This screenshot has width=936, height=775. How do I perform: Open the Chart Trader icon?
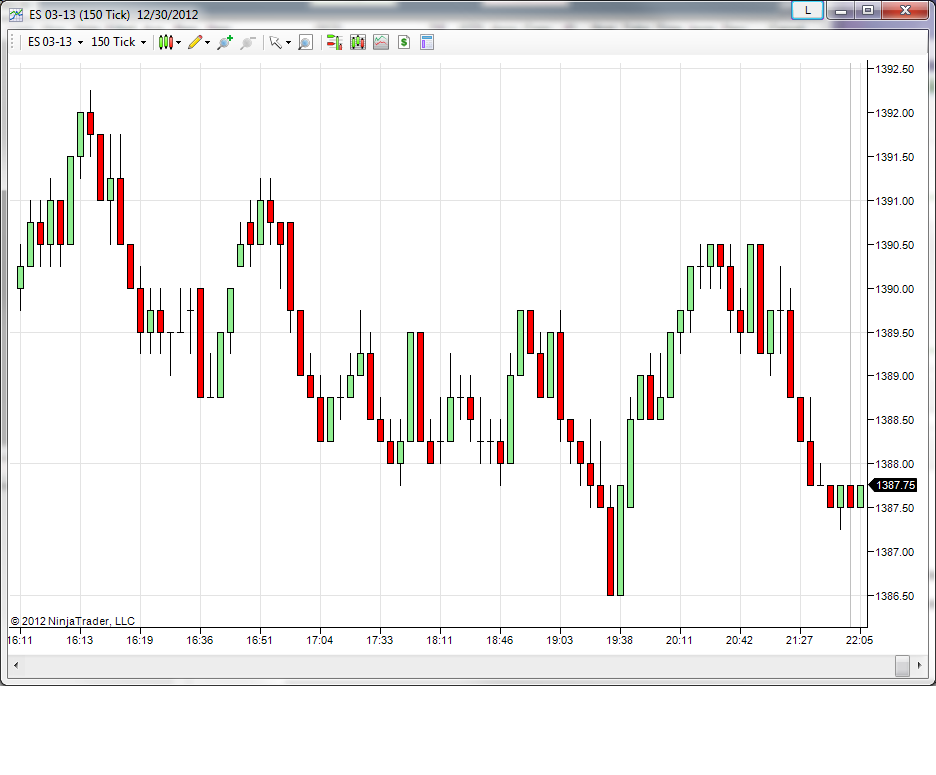point(334,42)
